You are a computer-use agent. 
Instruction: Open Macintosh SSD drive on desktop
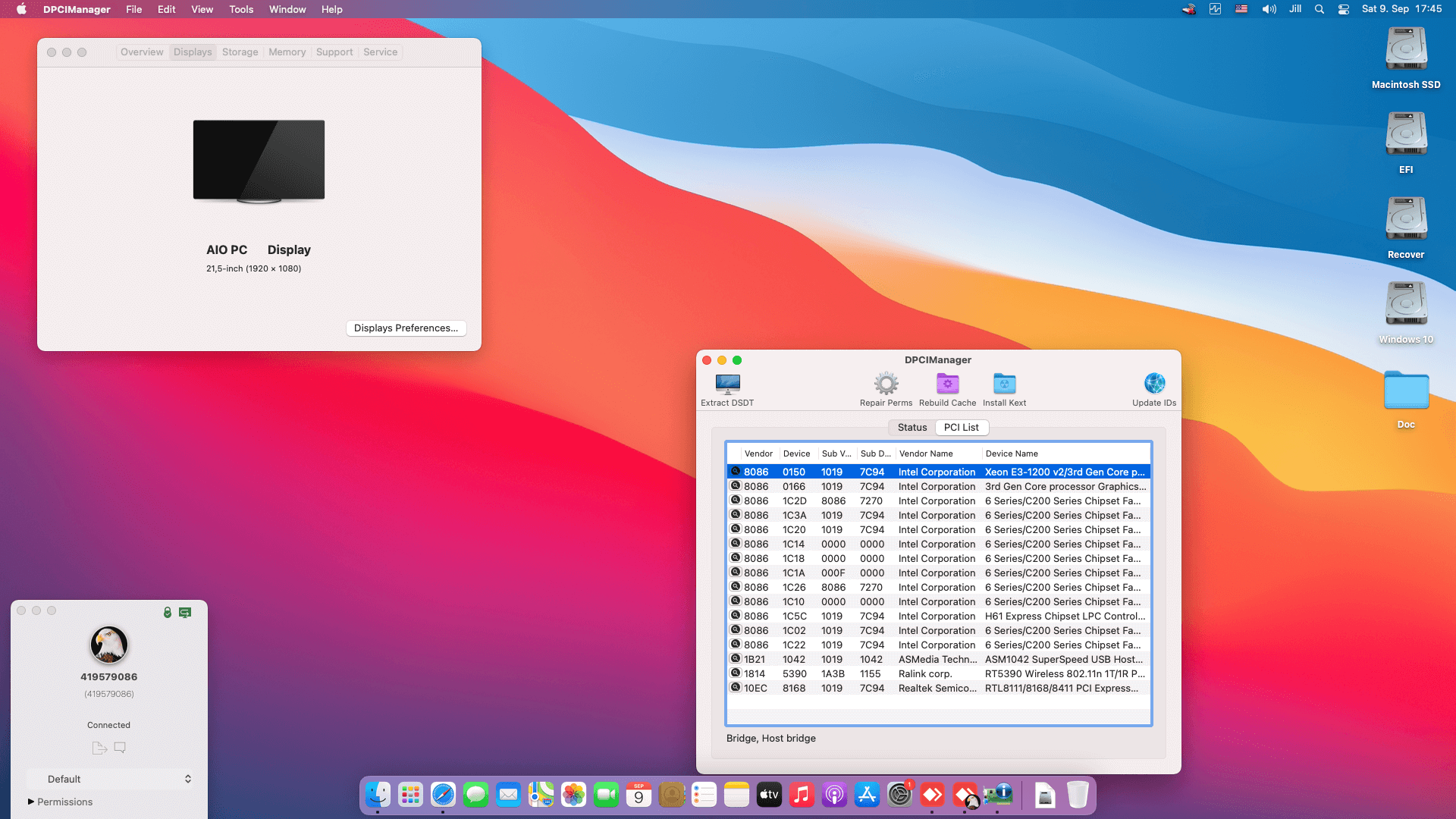coord(1406,49)
